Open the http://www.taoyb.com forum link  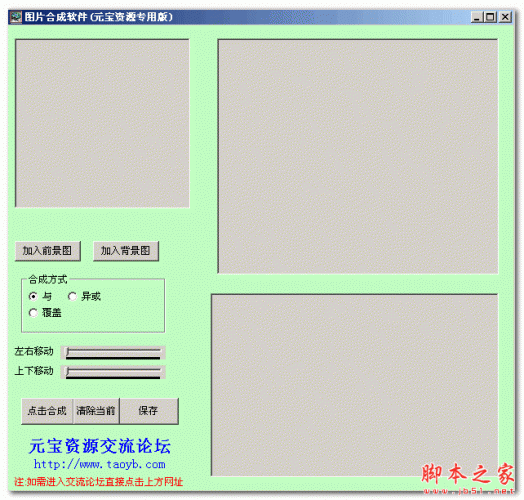[x=100, y=464]
